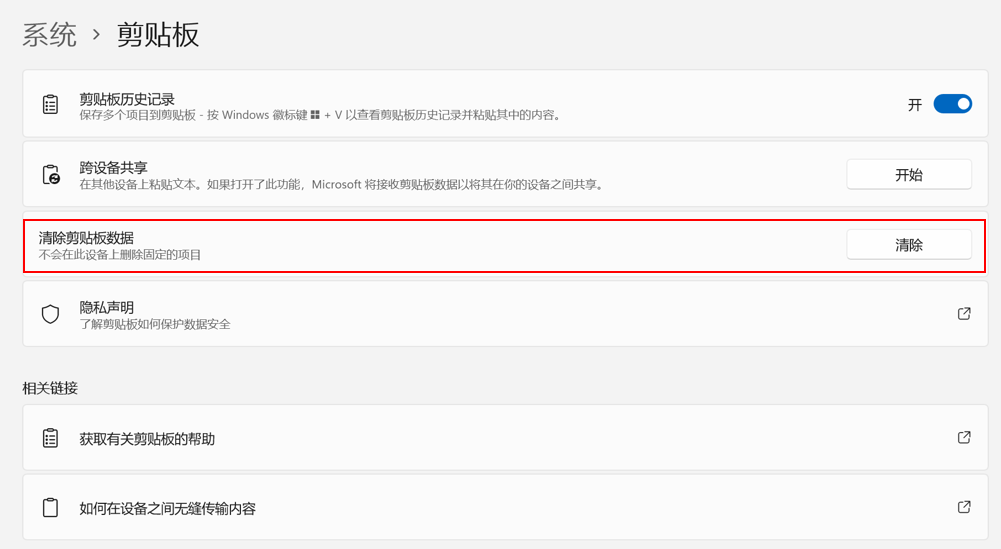Click the clipboard icon beside 如何在设备之间无缝传输内容
This screenshot has width=1001, height=549.
[50, 508]
